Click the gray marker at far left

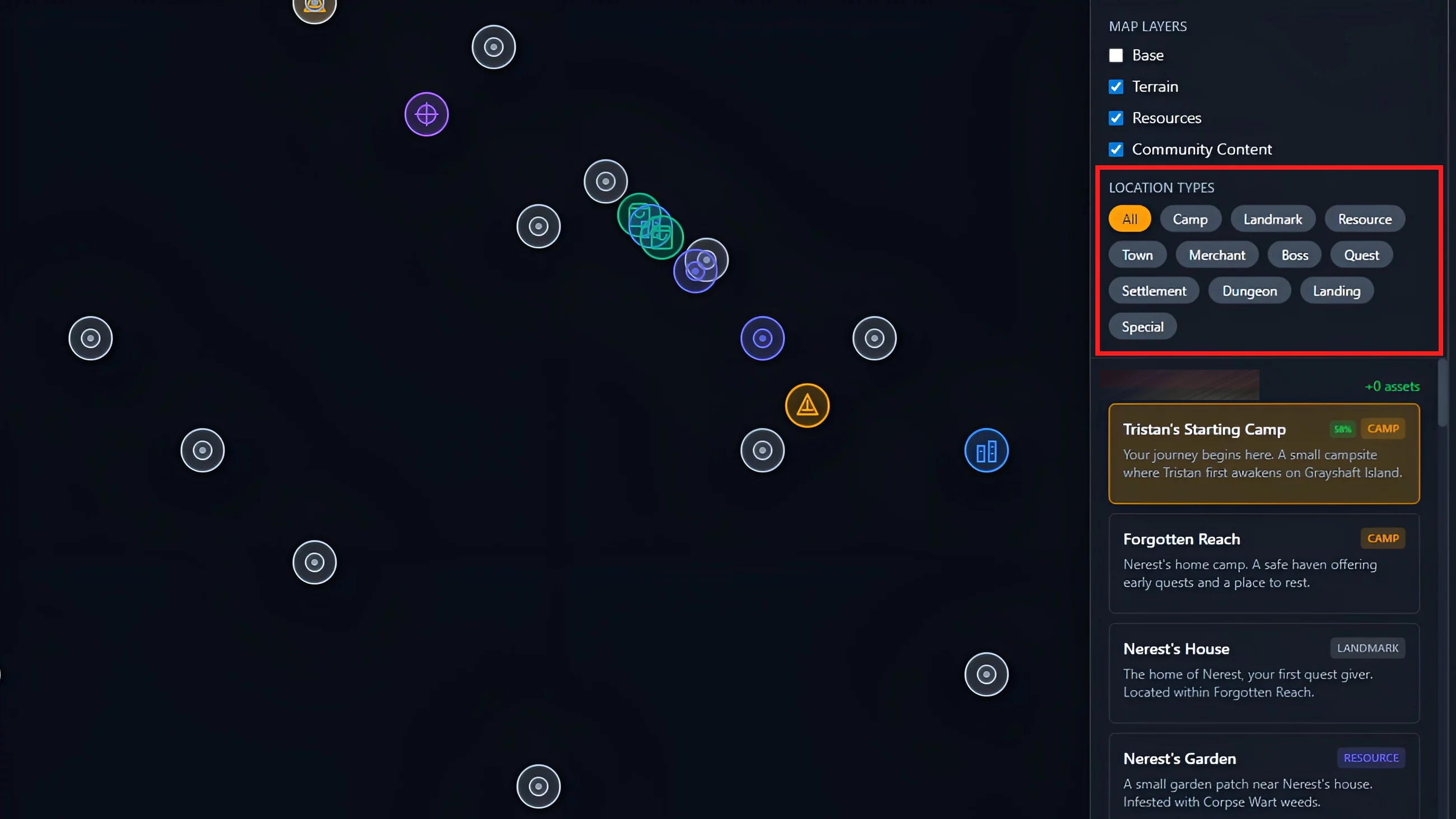coord(90,338)
